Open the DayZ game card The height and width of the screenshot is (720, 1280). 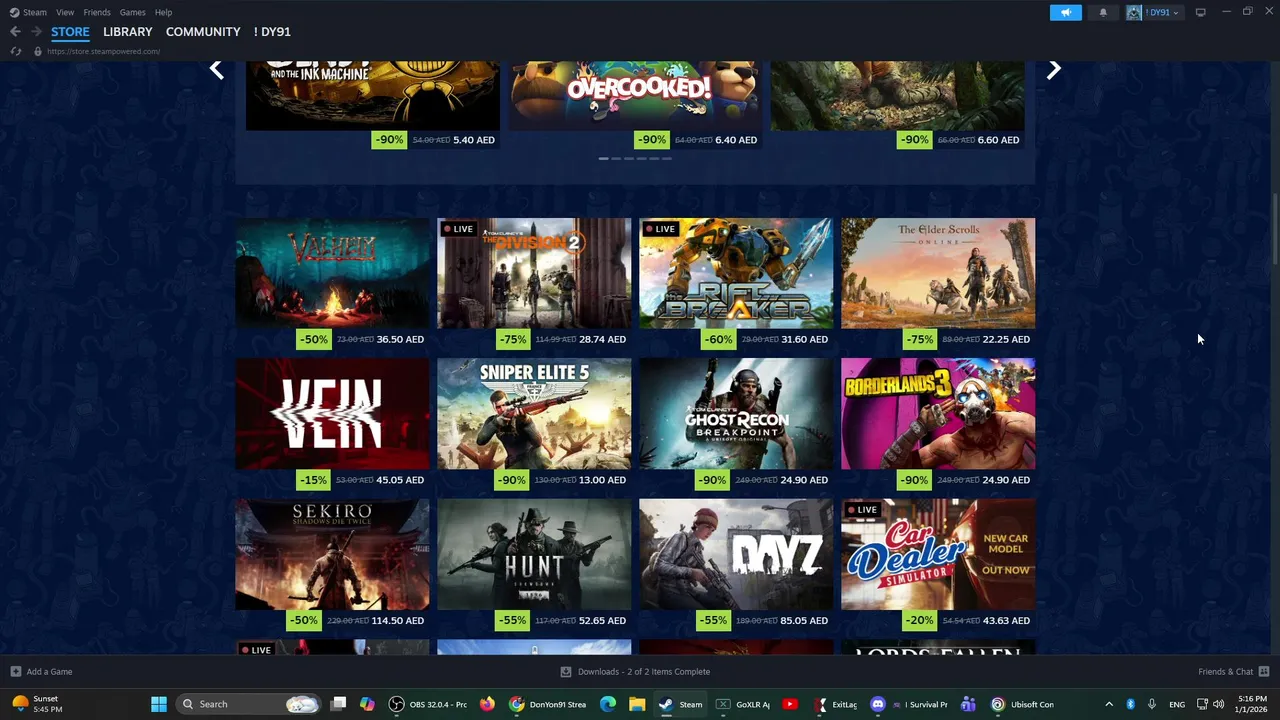[736, 554]
